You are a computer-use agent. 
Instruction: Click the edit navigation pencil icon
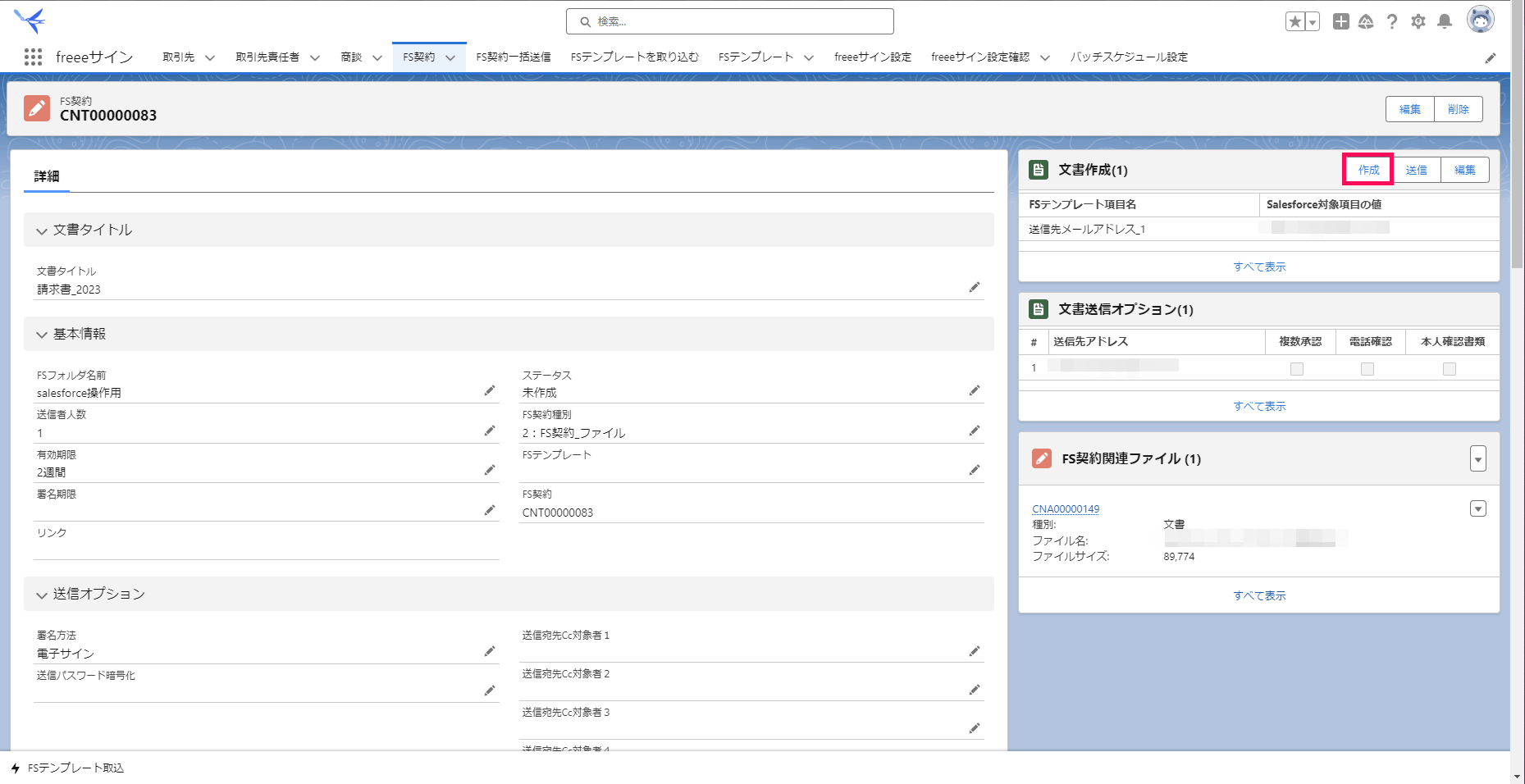coord(1491,57)
